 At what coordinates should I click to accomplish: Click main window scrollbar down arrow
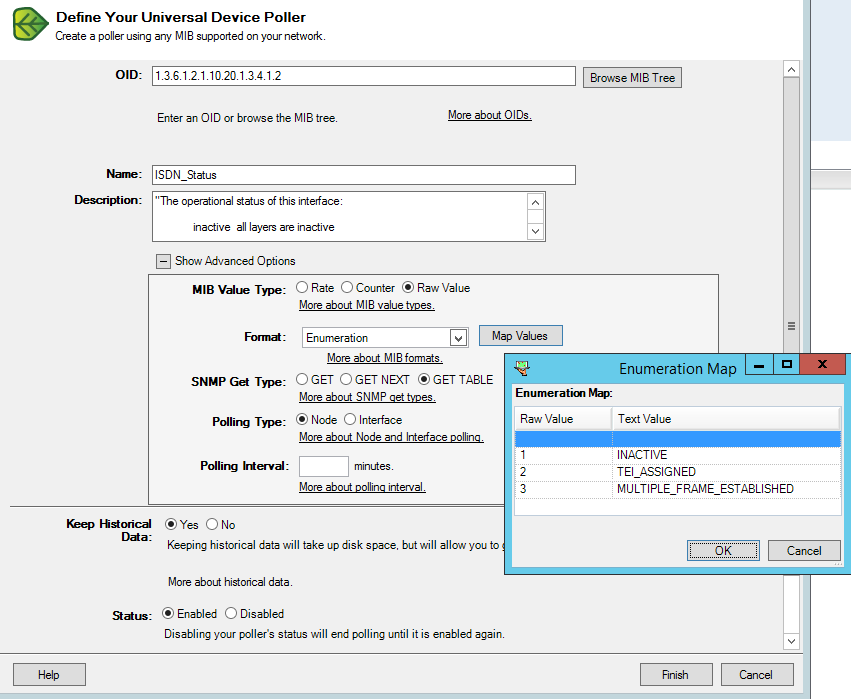coord(791,641)
